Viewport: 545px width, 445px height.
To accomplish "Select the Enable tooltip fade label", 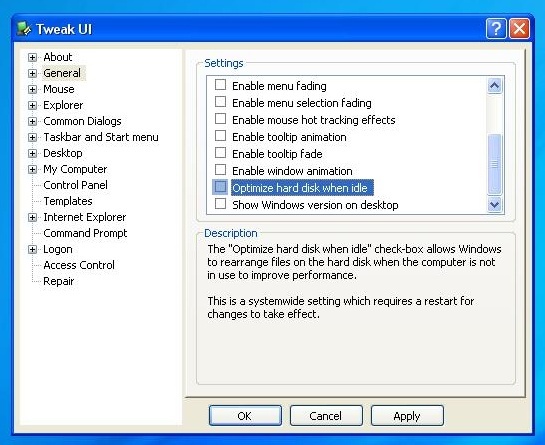I will (277, 154).
